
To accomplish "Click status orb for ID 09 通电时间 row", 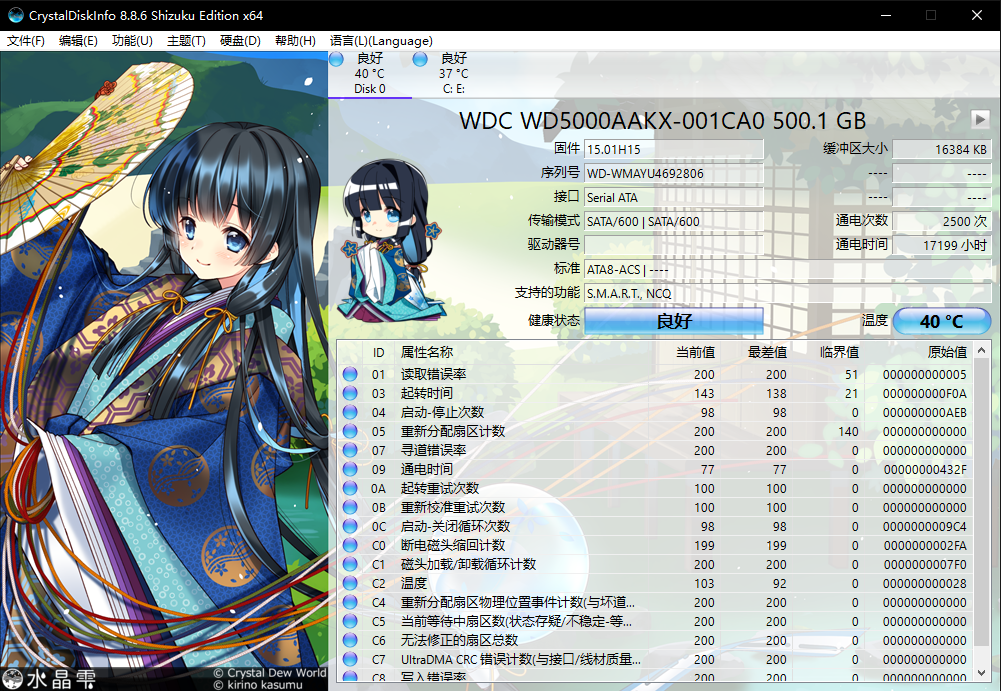I will [350, 469].
